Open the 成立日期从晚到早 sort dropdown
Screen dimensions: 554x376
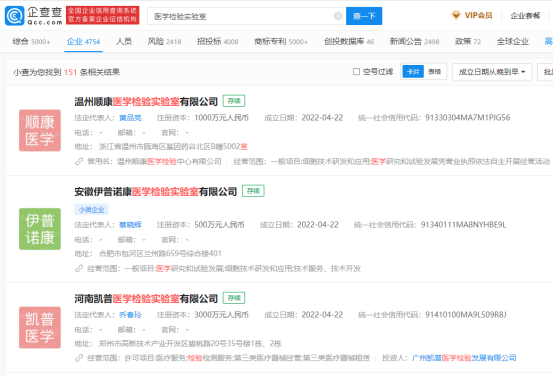coord(492,72)
